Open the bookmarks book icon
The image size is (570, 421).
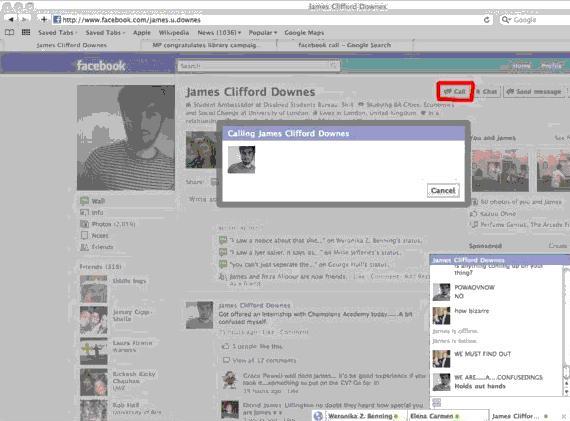coord(9,32)
